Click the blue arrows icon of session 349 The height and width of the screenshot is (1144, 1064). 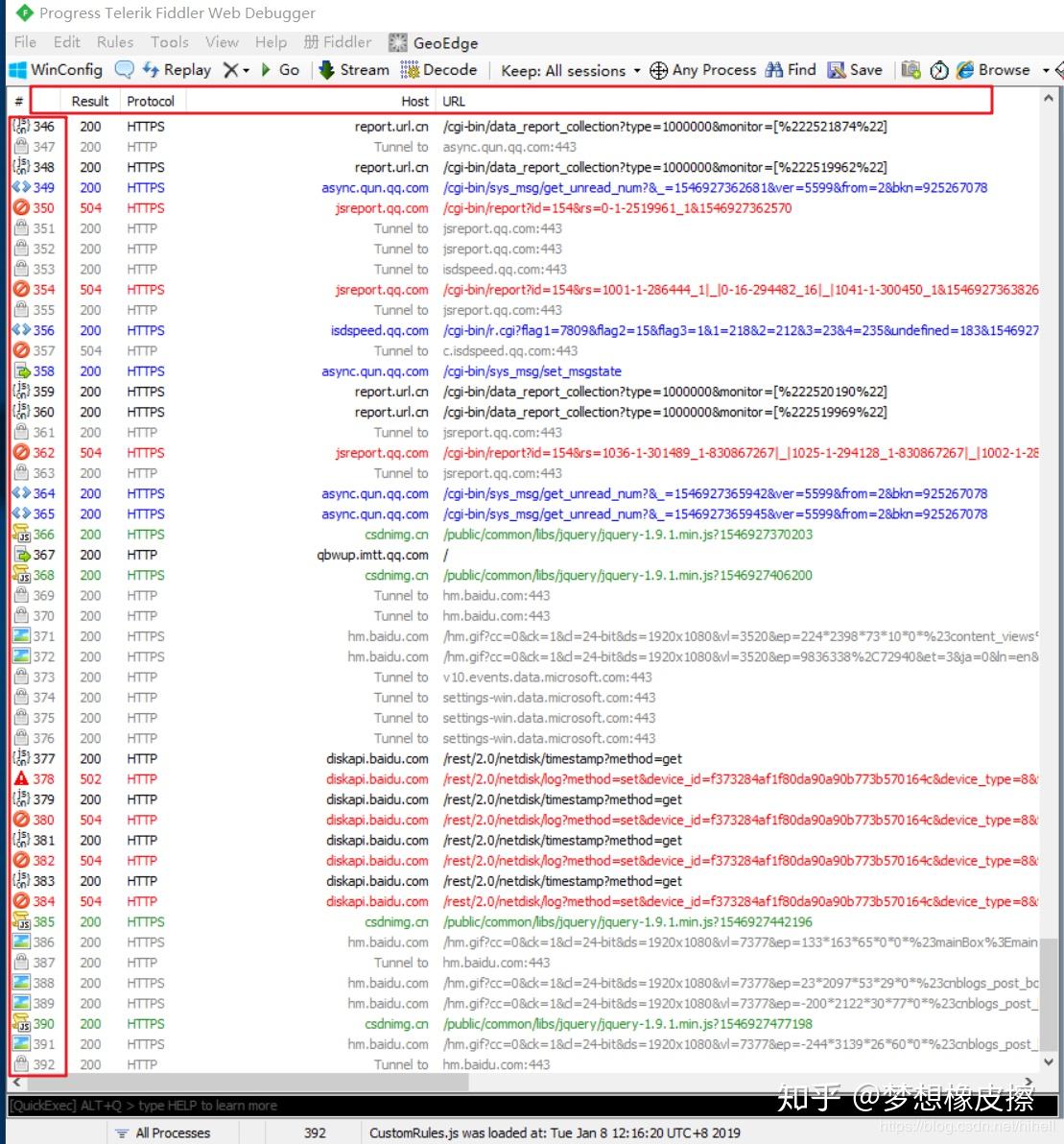21,187
